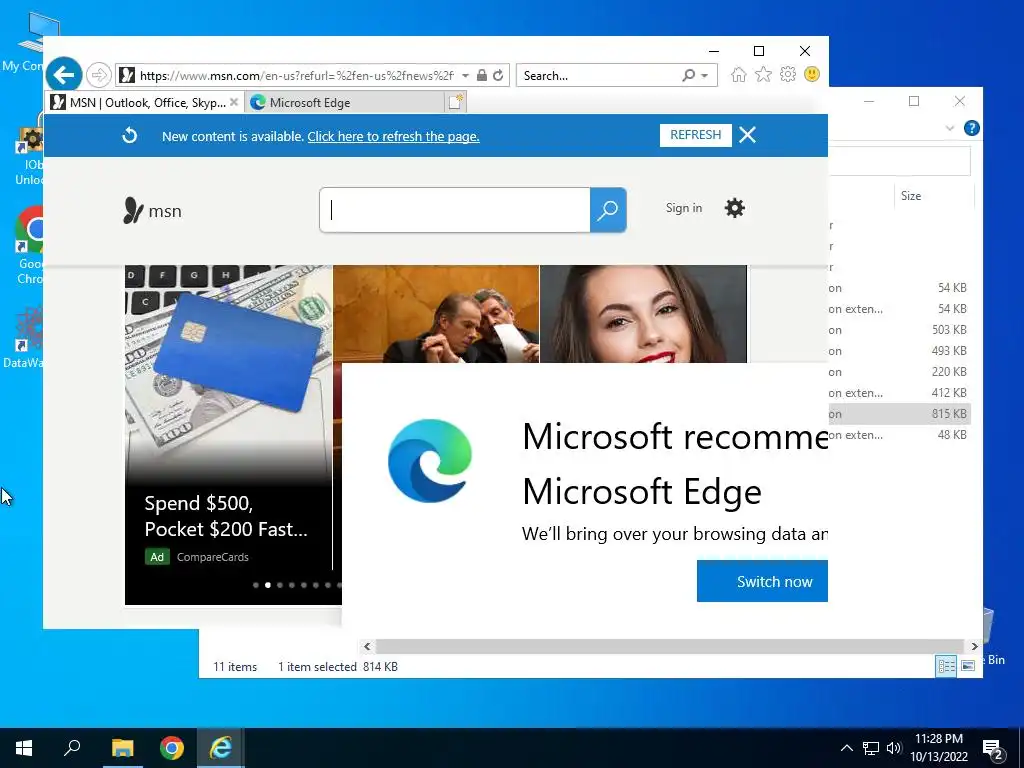1024x768 pixels.
Task: Expand the search provider dropdown arrow
Action: click(x=705, y=76)
